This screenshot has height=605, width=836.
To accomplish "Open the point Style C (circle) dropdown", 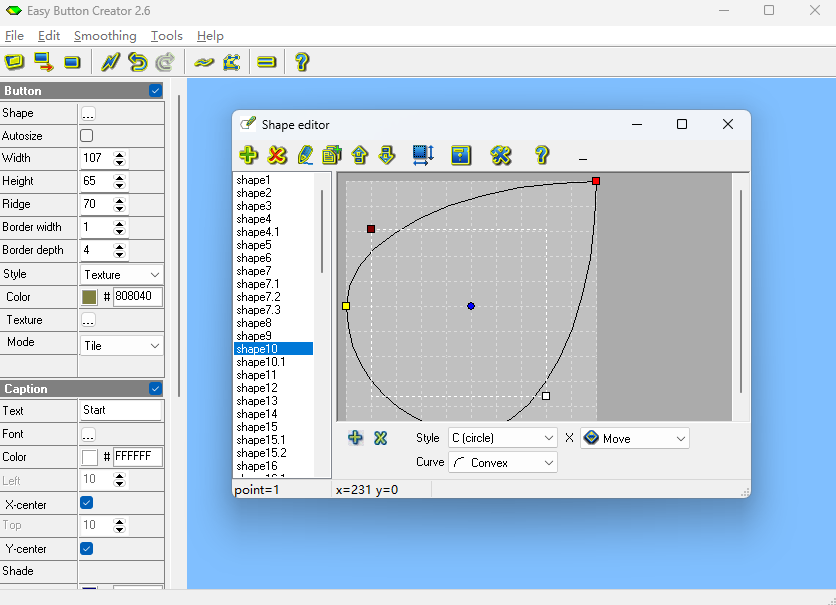I will [x=502, y=438].
